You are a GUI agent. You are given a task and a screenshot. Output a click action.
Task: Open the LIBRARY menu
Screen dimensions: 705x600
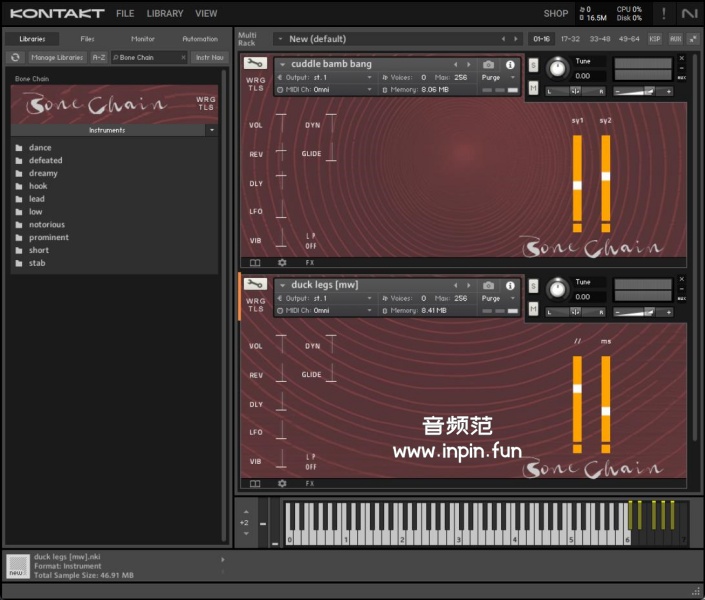pyautogui.click(x=165, y=14)
